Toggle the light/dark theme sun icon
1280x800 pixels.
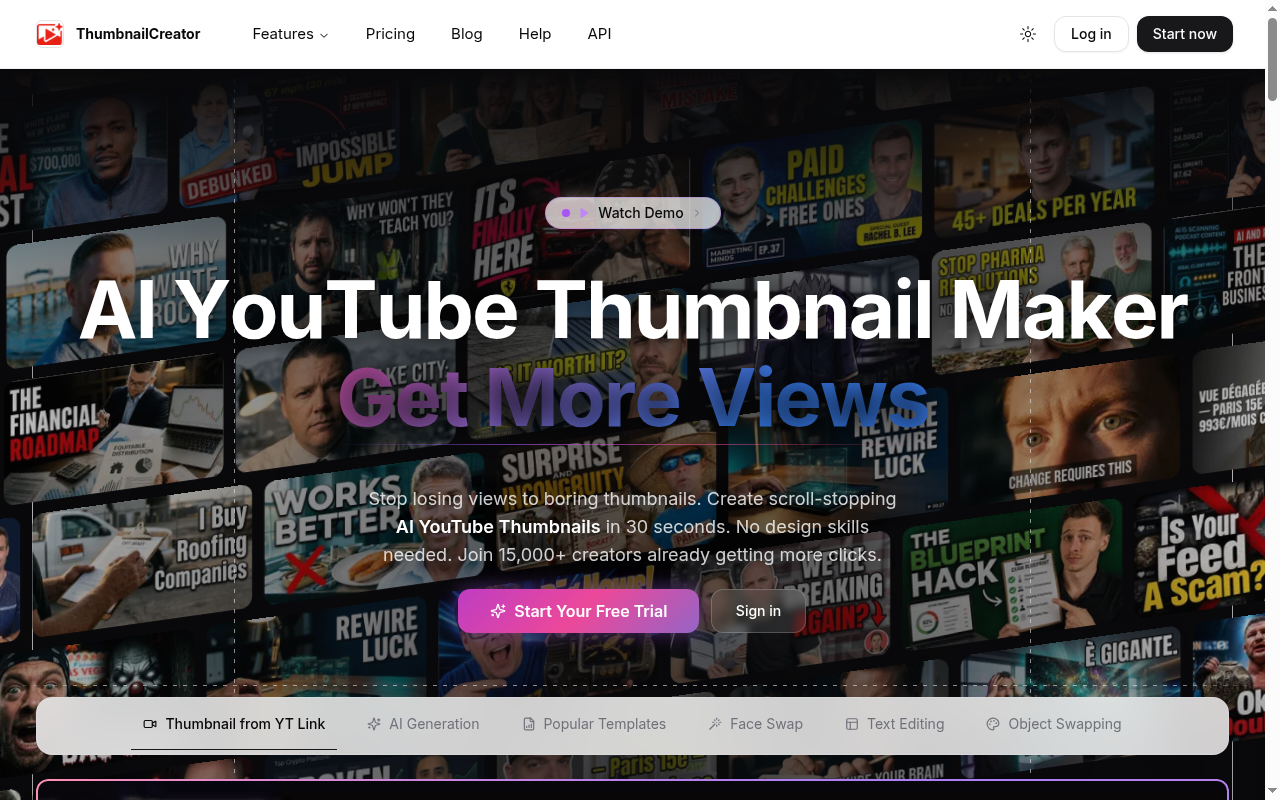1028,34
